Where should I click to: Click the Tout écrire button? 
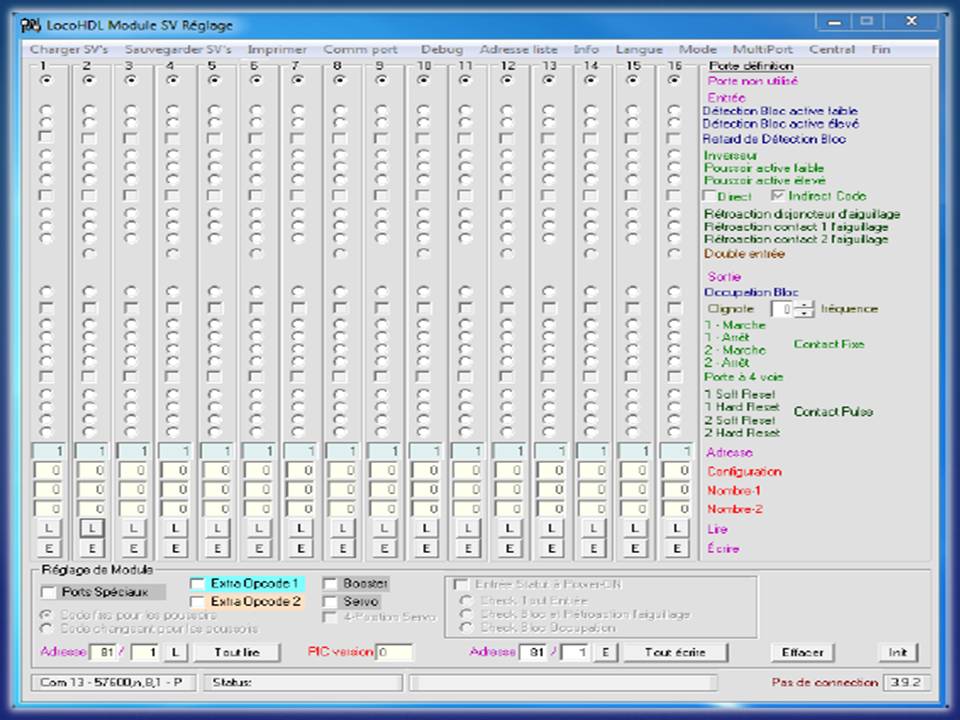(675, 653)
